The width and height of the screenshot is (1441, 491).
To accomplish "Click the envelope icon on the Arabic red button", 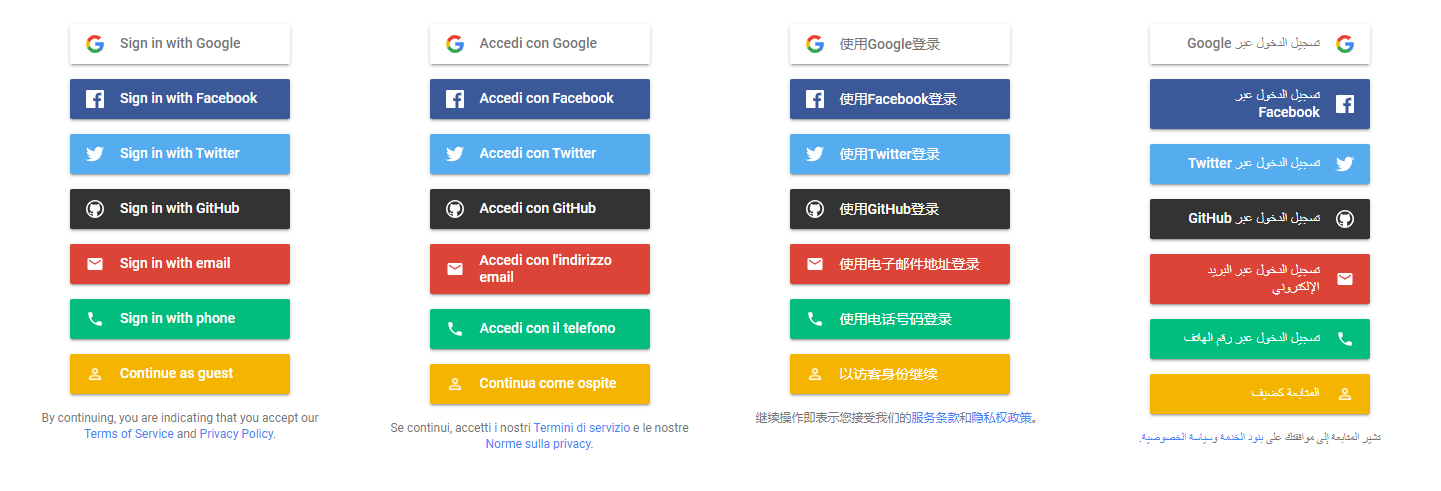I will coord(1345,279).
